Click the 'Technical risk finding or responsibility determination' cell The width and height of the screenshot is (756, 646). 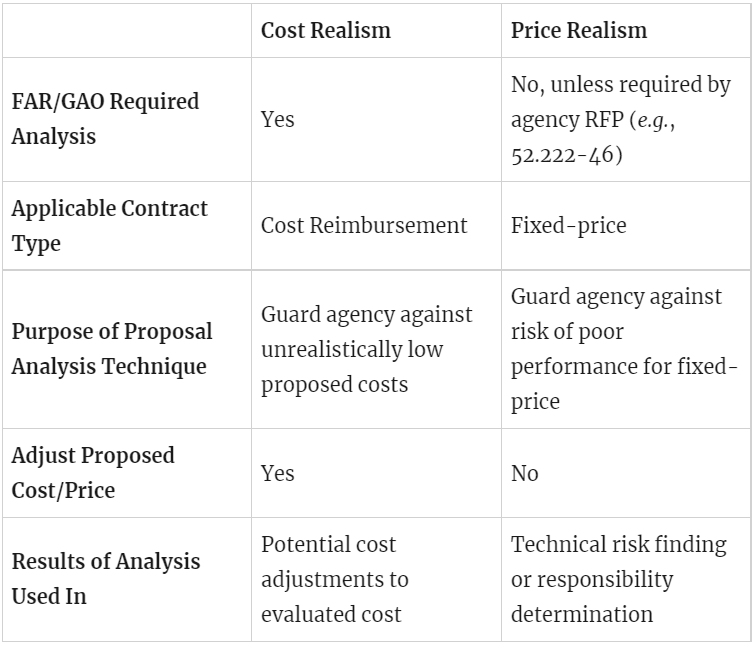pyautogui.click(x=618, y=579)
